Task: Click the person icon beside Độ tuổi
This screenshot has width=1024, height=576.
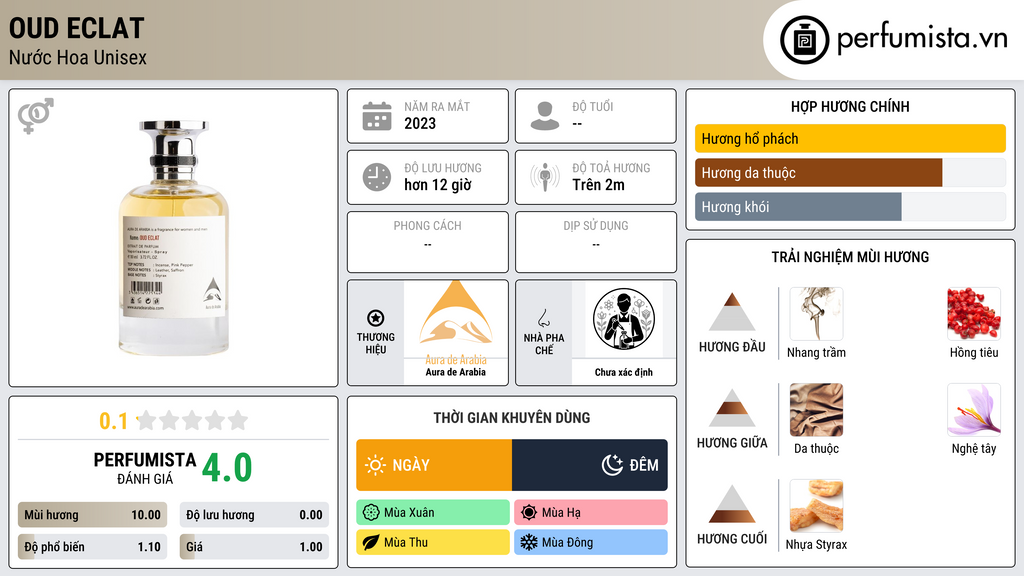Action: [545, 116]
